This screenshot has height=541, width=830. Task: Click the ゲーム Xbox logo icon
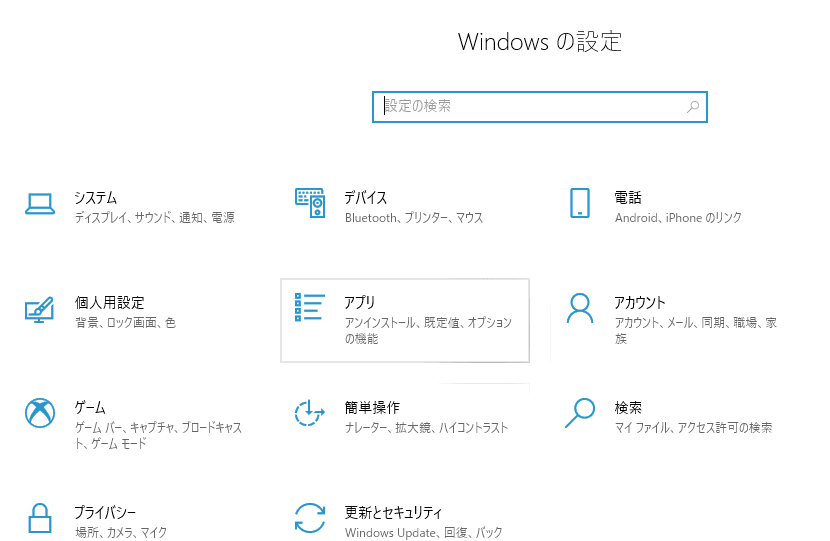(x=40, y=413)
